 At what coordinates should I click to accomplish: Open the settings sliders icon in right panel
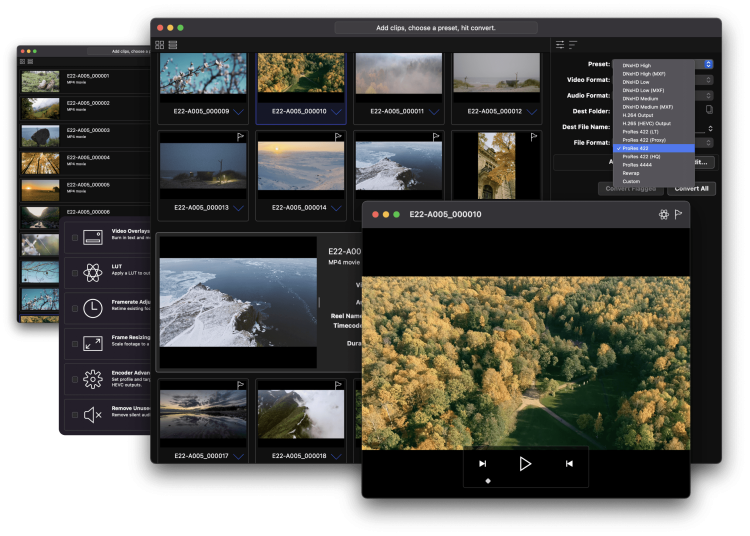pos(560,45)
